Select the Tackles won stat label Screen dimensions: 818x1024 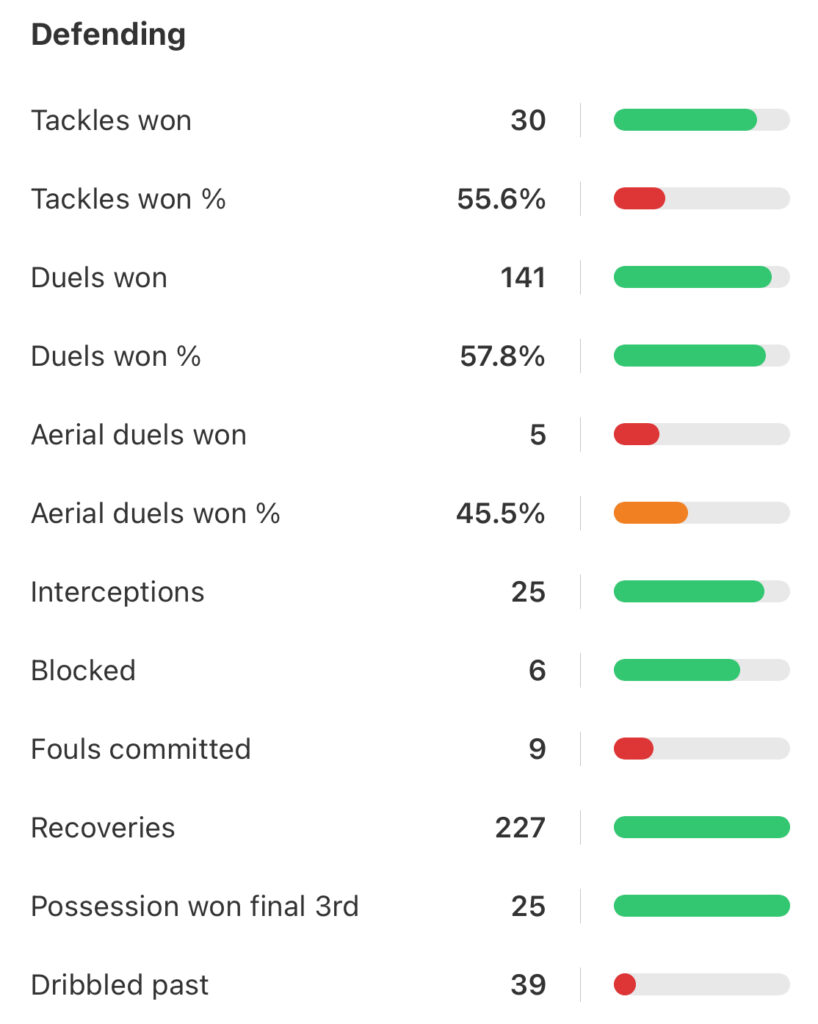tap(112, 120)
